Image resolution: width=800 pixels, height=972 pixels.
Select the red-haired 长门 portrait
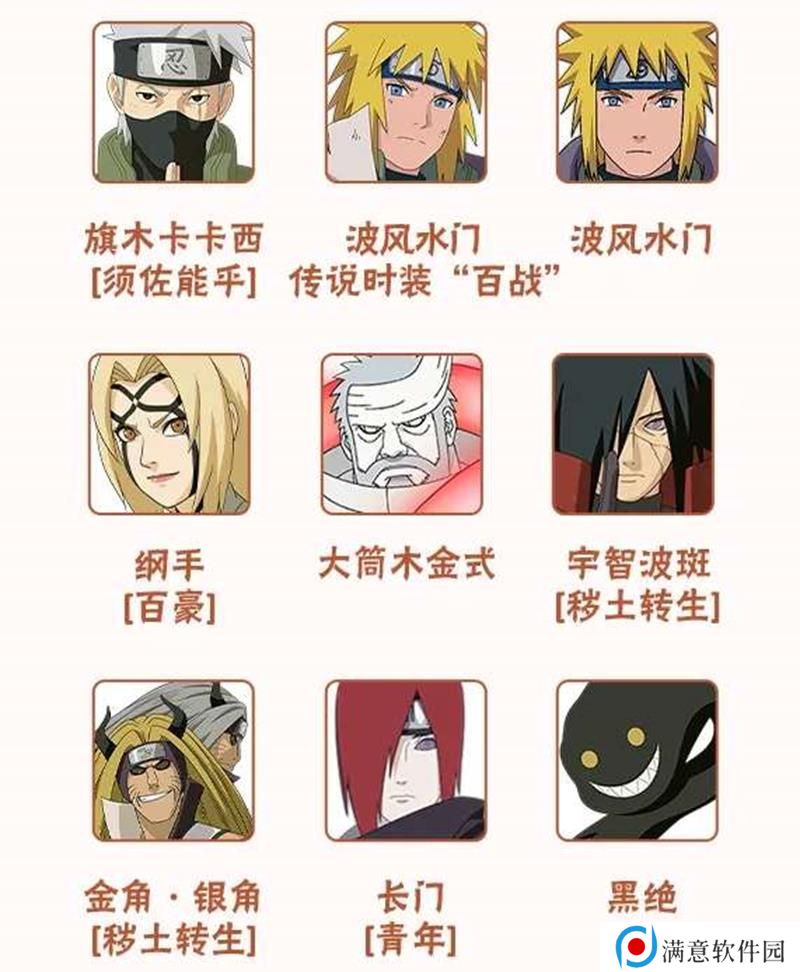(406, 761)
